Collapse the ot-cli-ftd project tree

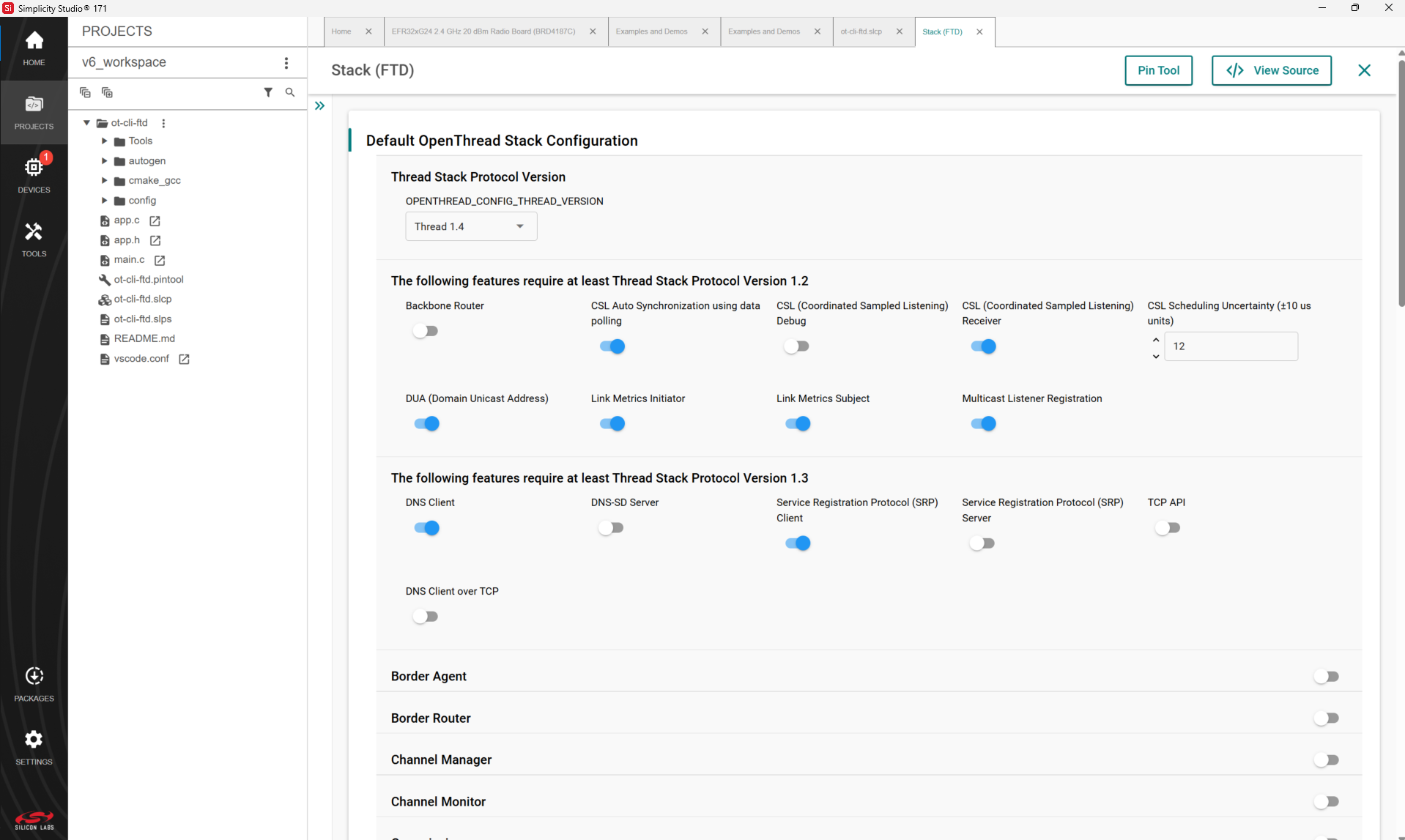(x=86, y=122)
